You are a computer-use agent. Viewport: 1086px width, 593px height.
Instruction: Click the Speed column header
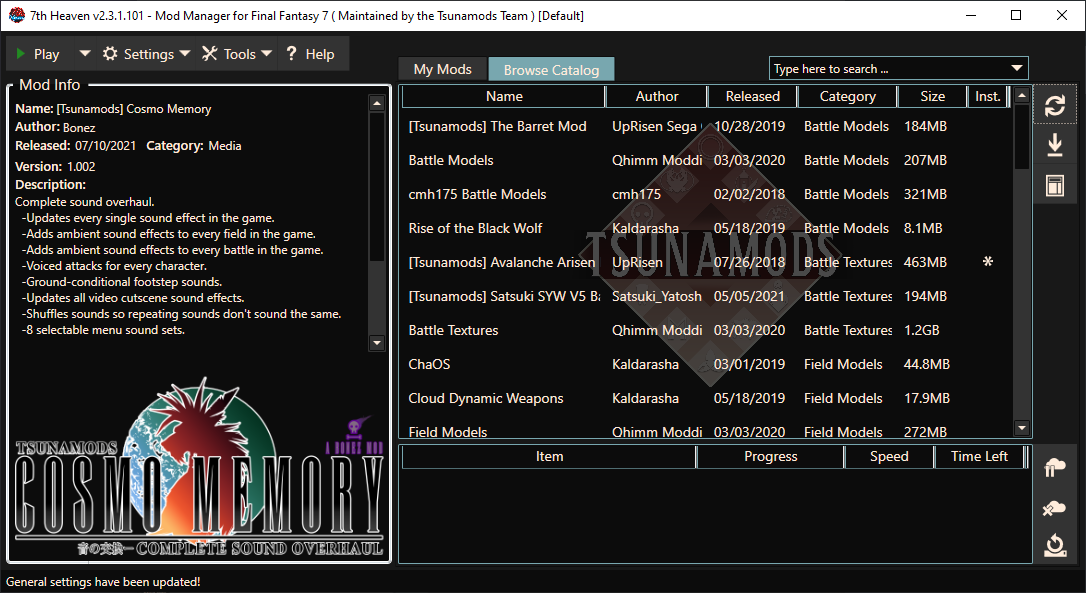point(889,457)
